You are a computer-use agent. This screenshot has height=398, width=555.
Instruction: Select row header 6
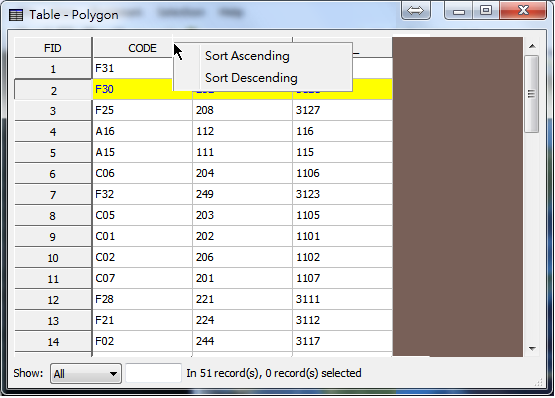pos(53,174)
